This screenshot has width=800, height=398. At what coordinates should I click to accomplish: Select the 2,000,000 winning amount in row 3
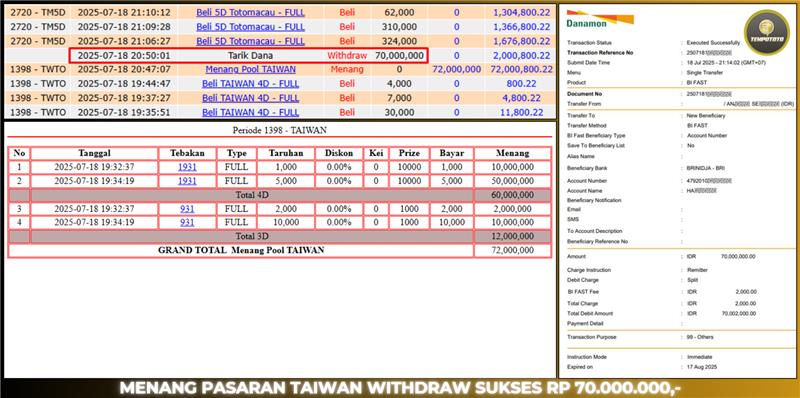pos(514,209)
